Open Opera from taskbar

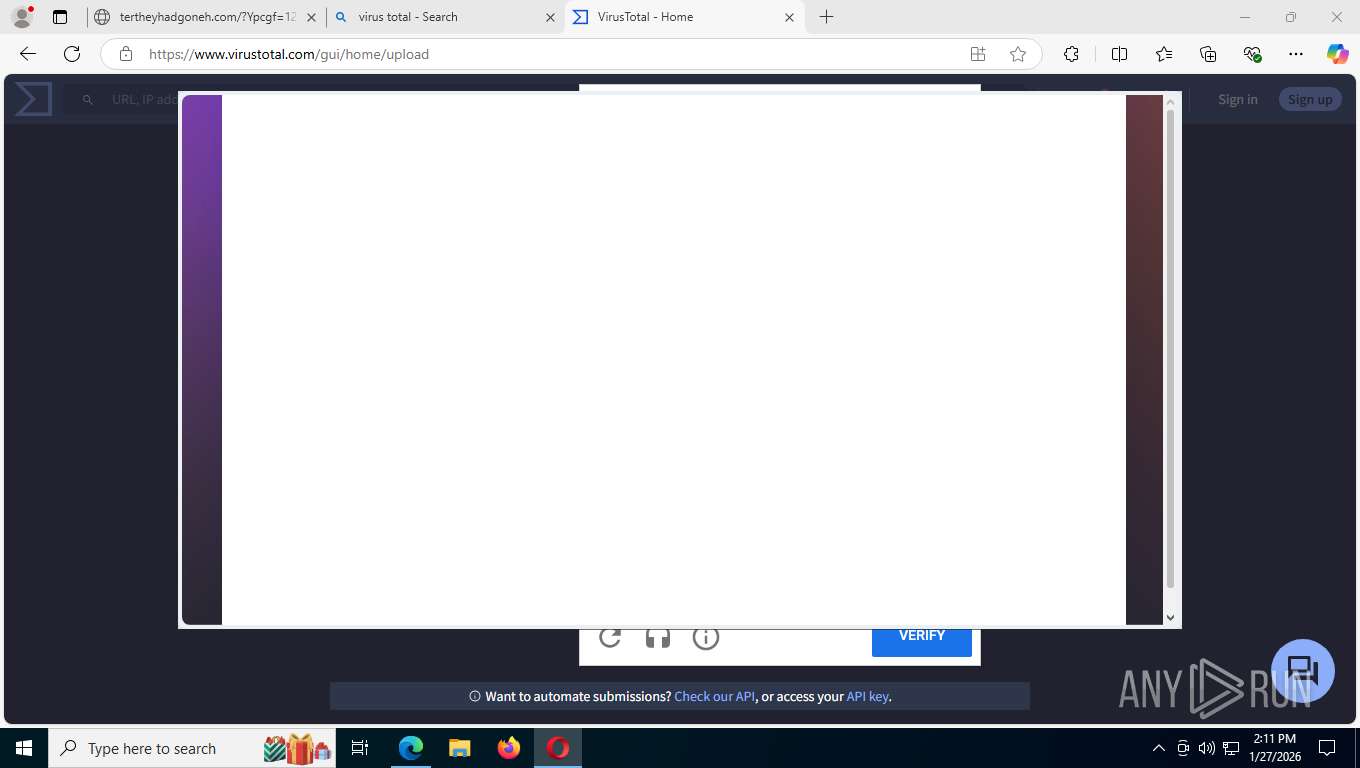click(558, 748)
